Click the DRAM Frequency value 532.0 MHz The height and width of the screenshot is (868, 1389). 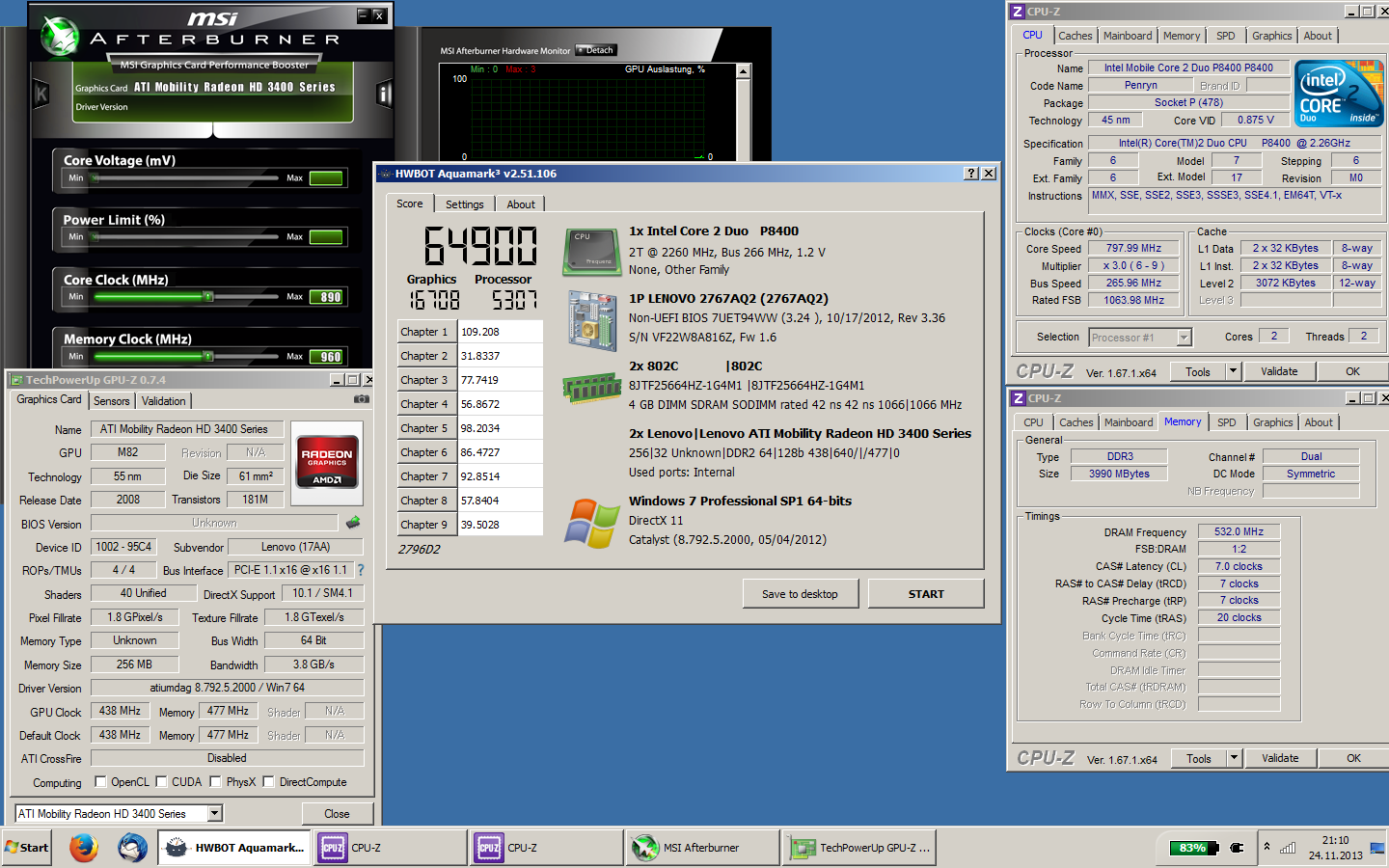tap(1239, 531)
